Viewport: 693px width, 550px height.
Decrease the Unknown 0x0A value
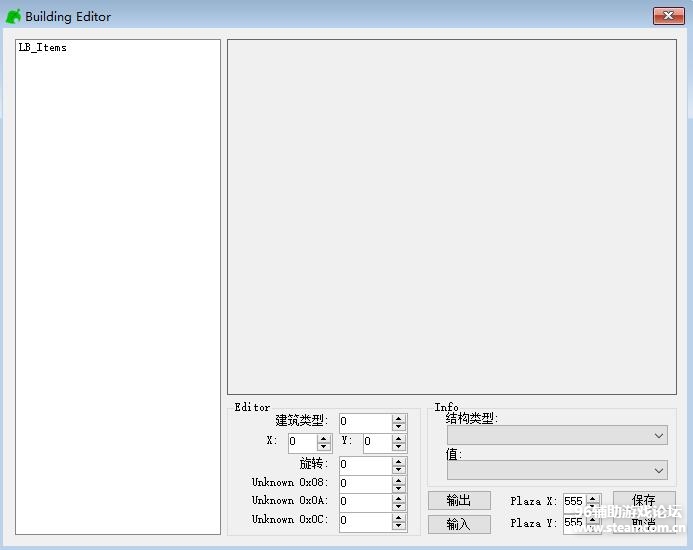tap(399, 506)
